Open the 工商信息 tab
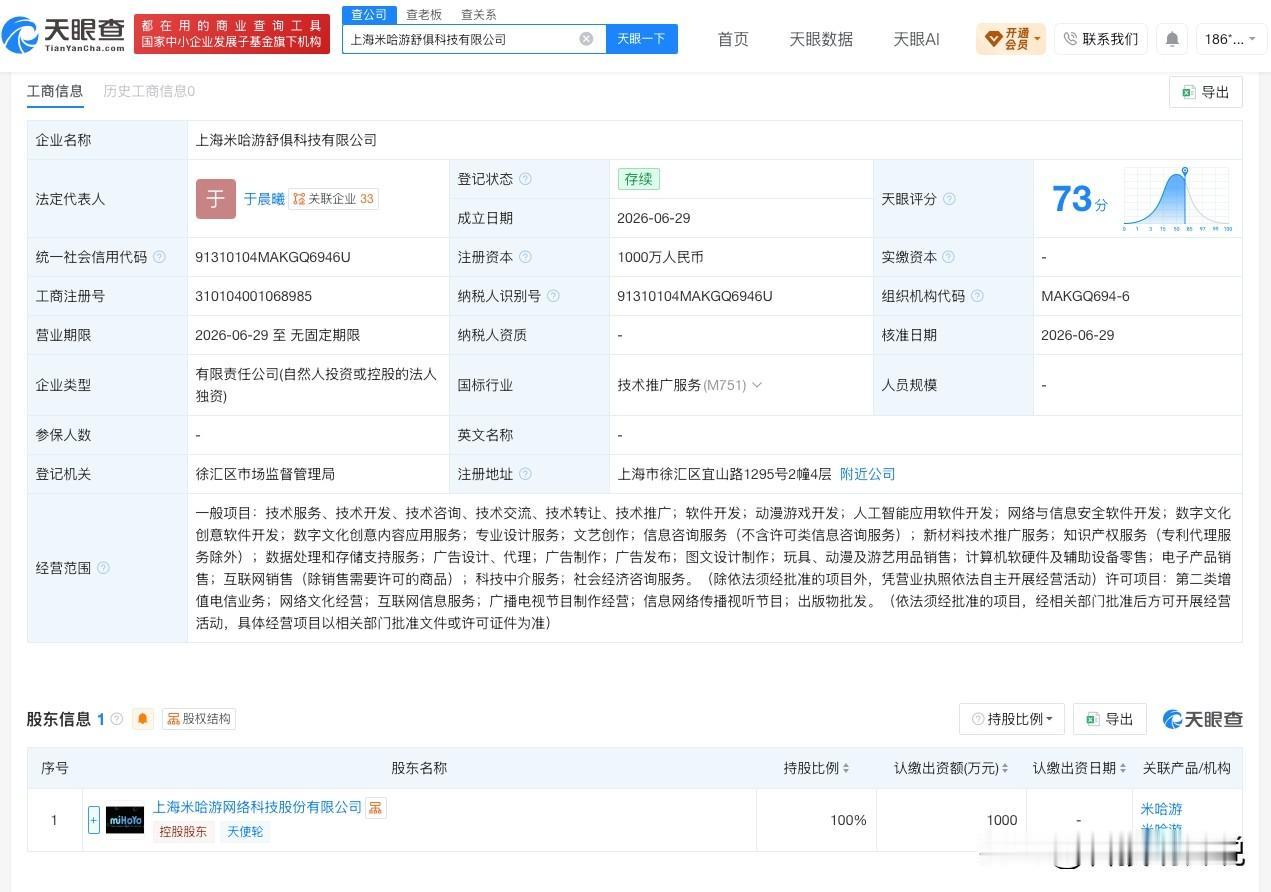1271x892 pixels. [x=55, y=91]
